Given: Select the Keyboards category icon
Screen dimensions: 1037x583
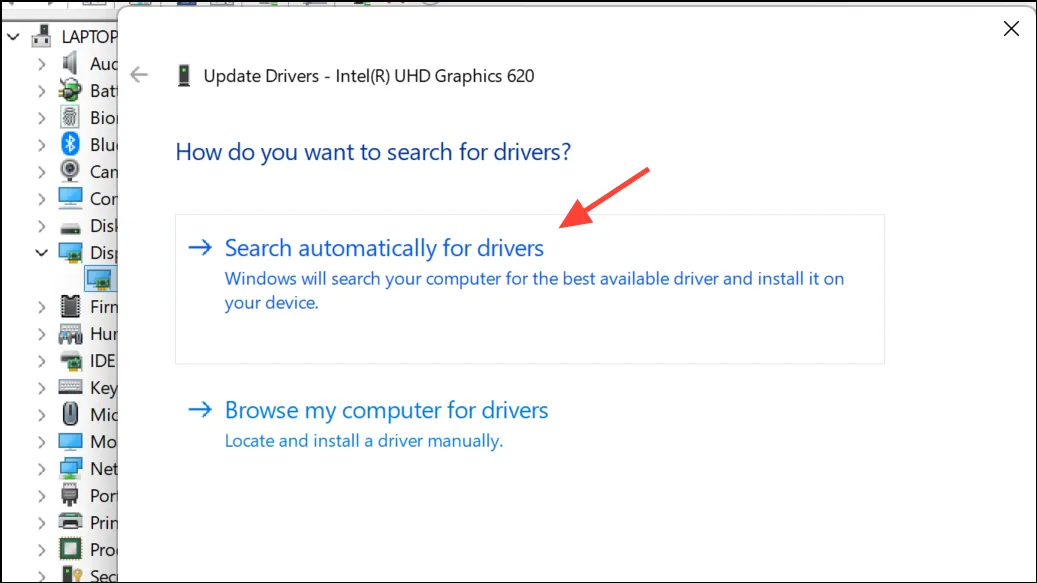Looking at the screenshot, I should 70,387.
